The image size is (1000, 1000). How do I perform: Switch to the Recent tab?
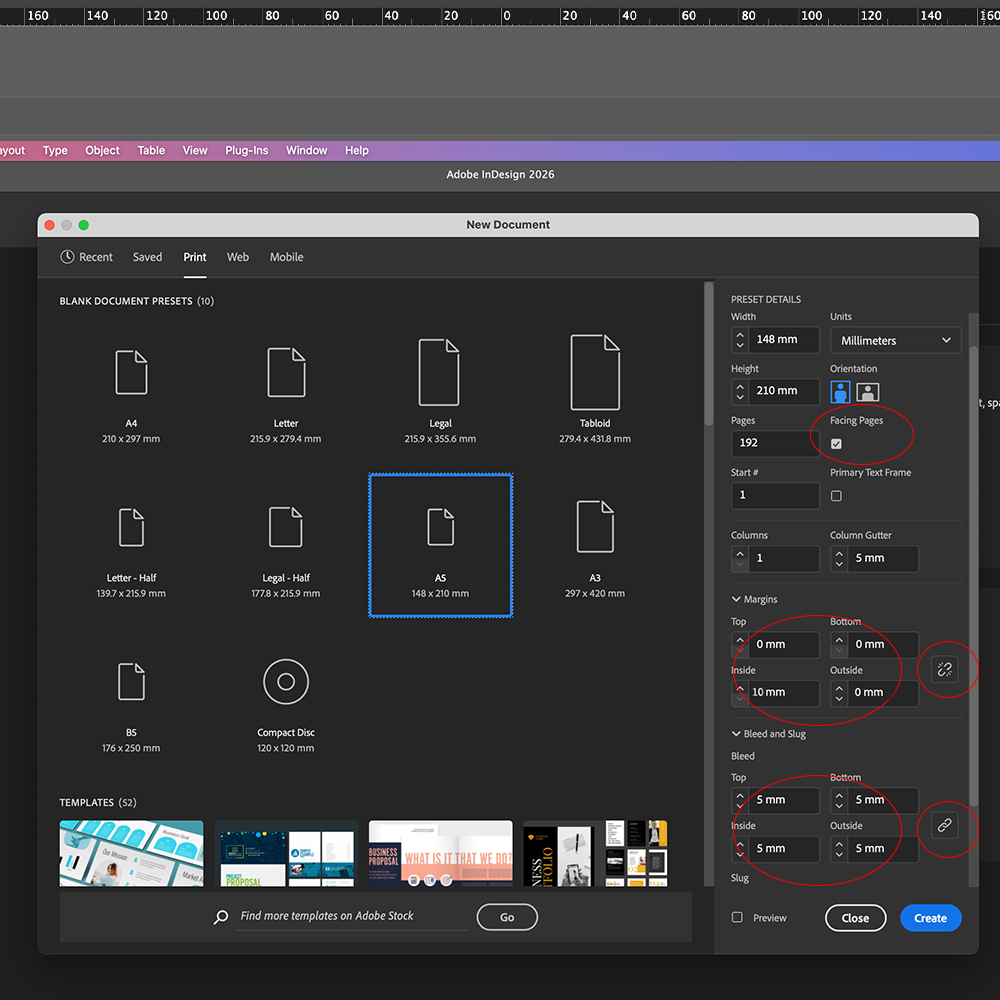[86, 257]
